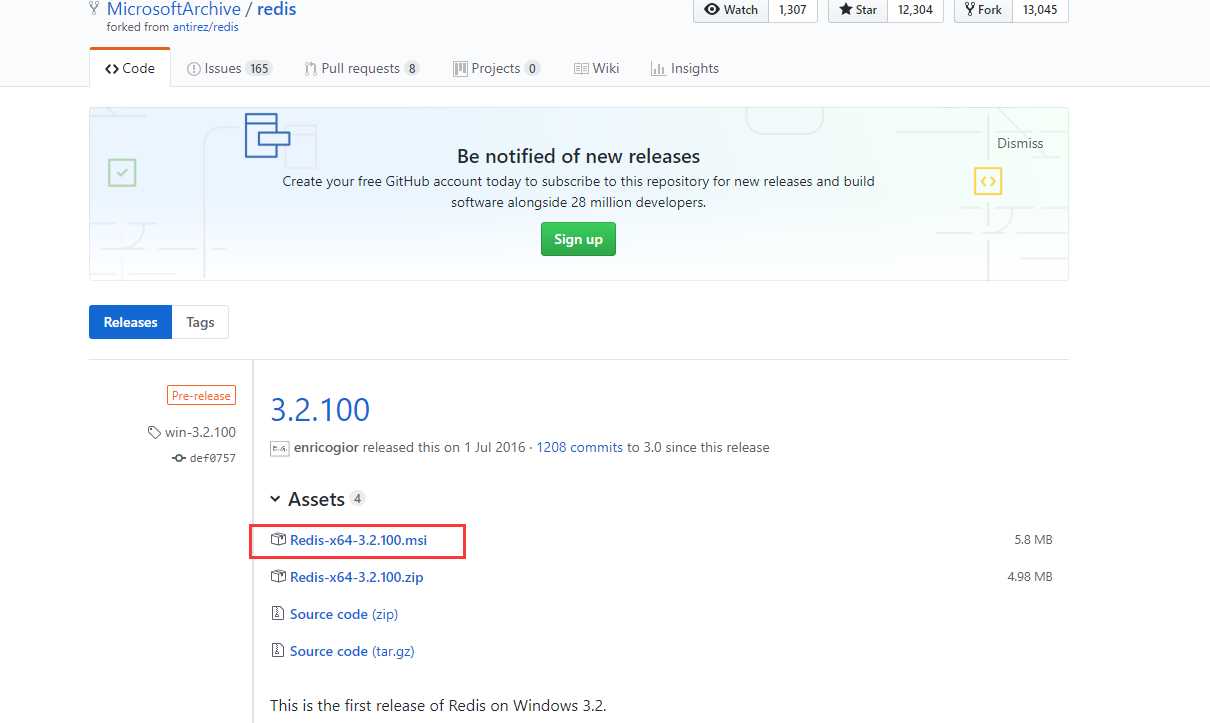Open the Projects tab
Image resolution: width=1210 pixels, height=723 pixels.
point(496,68)
